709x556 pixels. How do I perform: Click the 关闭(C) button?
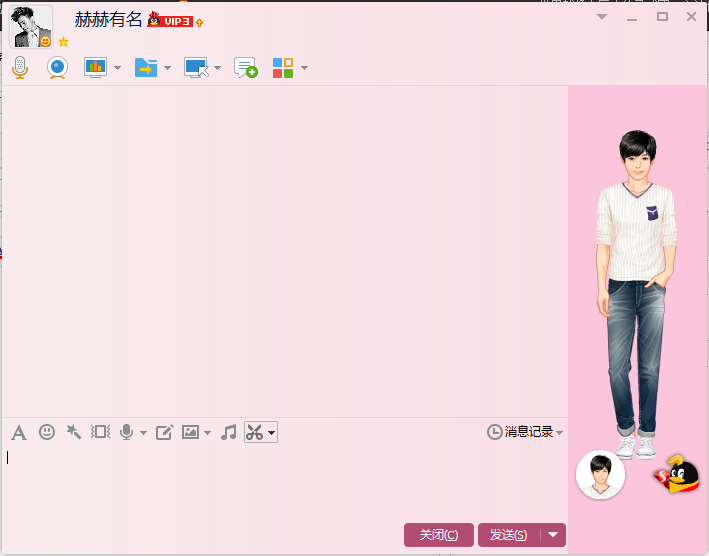(x=439, y=535)
